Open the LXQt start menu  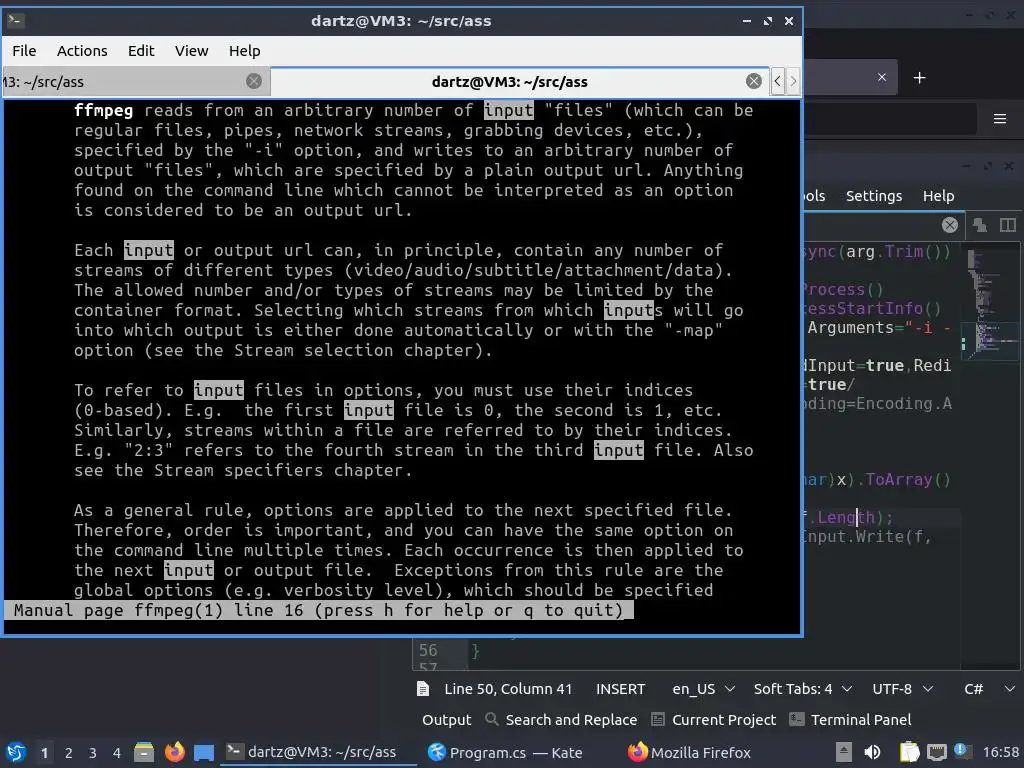pos(16,752)
